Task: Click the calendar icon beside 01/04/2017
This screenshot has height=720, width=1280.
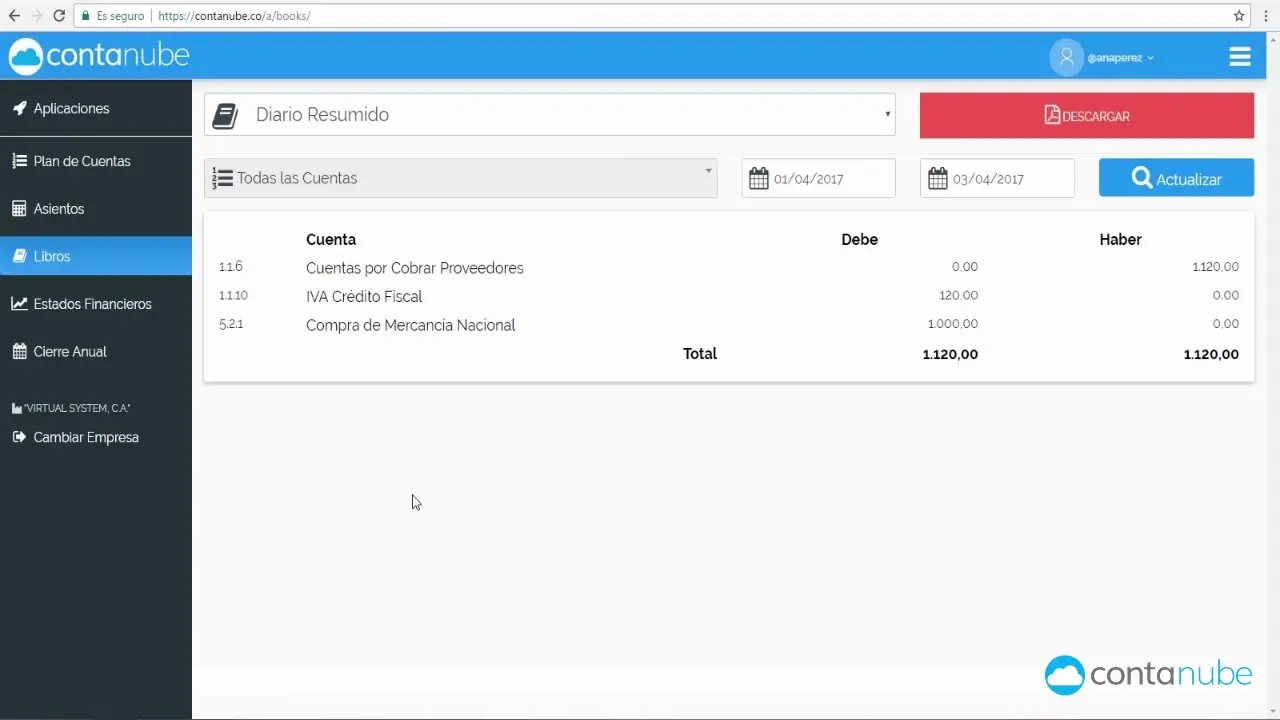Action: [759, 179]
